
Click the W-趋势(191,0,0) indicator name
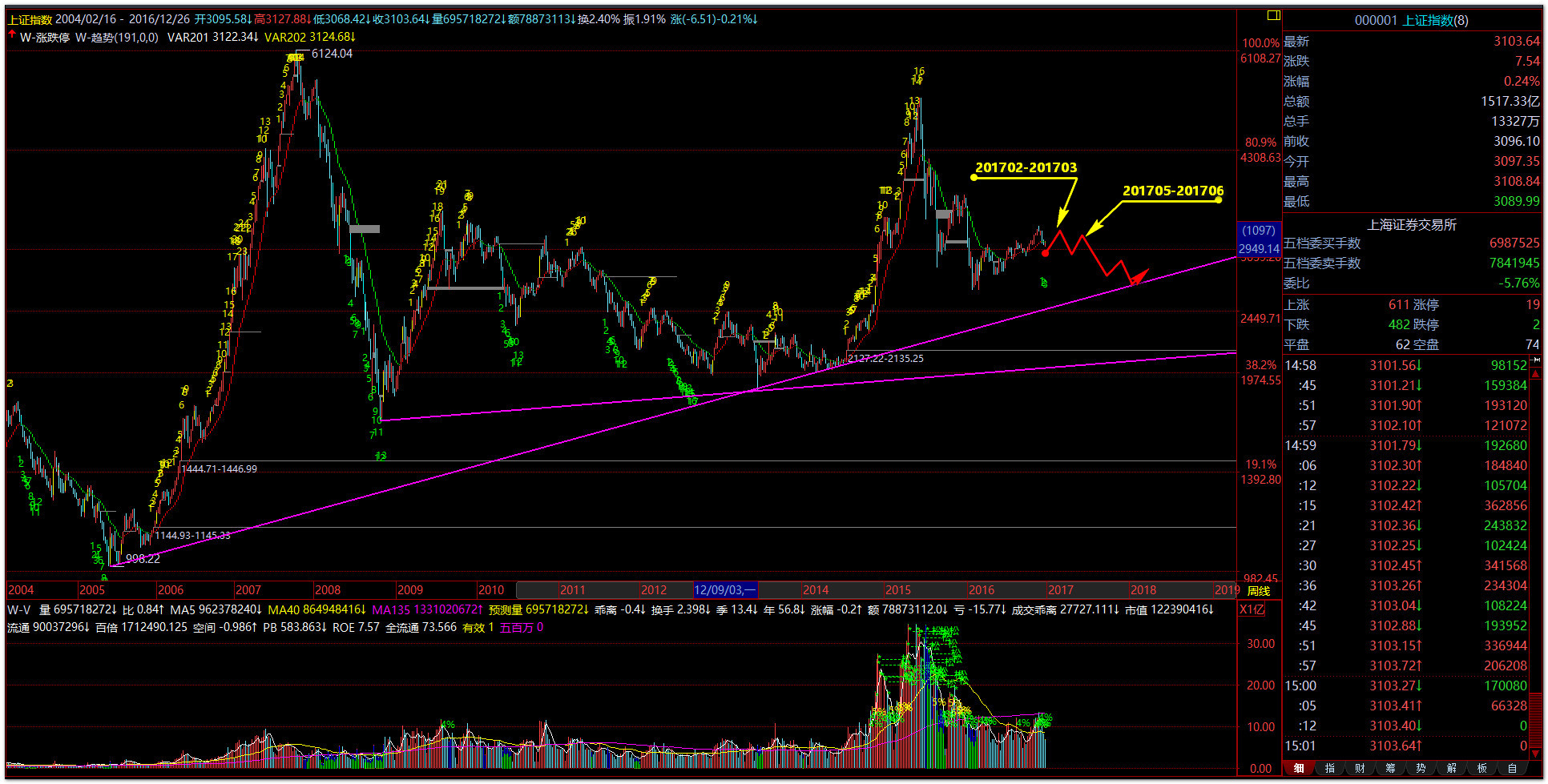(117, 37)
